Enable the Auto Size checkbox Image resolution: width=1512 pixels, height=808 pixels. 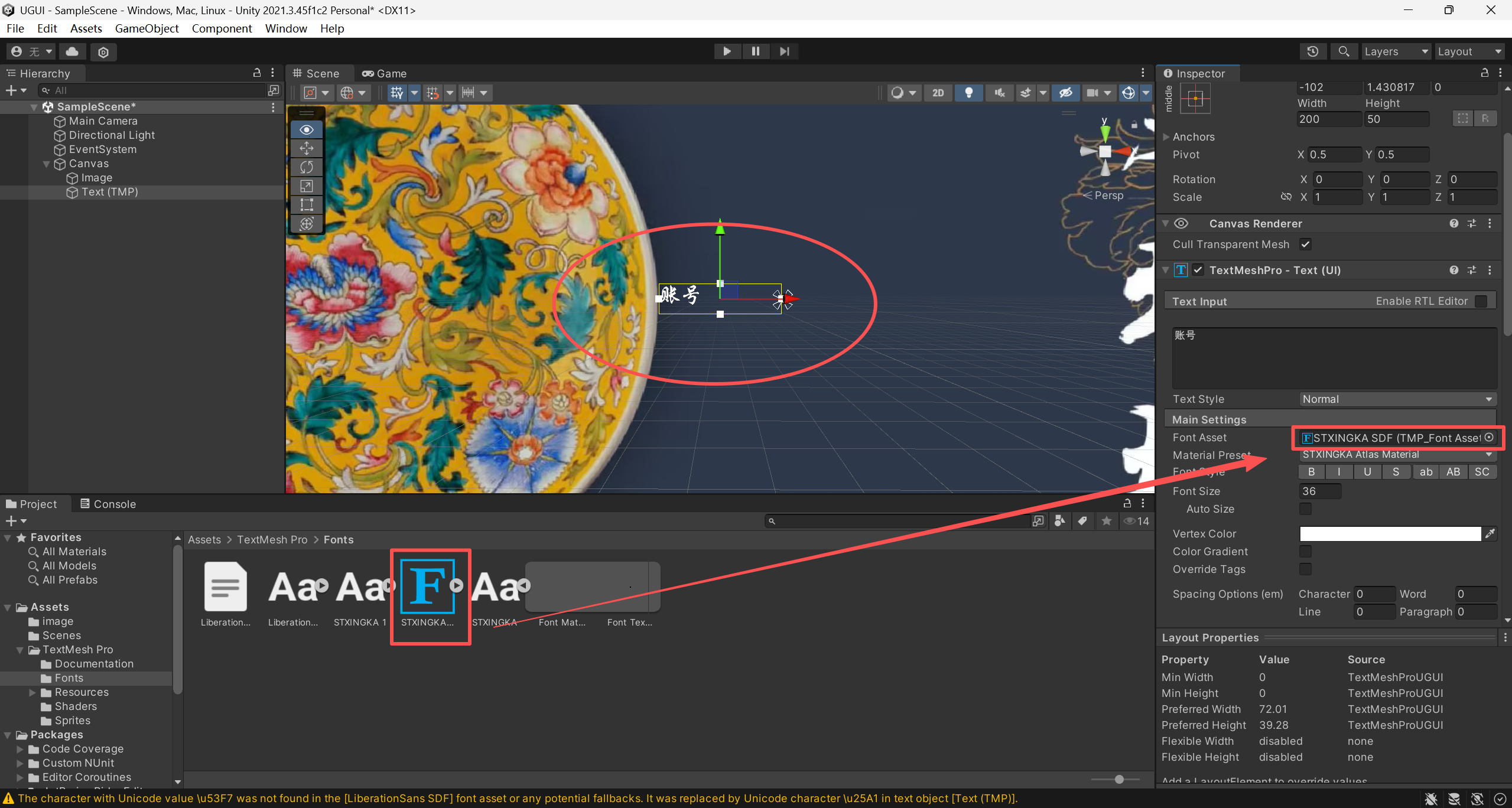(x=1305, y=509)
